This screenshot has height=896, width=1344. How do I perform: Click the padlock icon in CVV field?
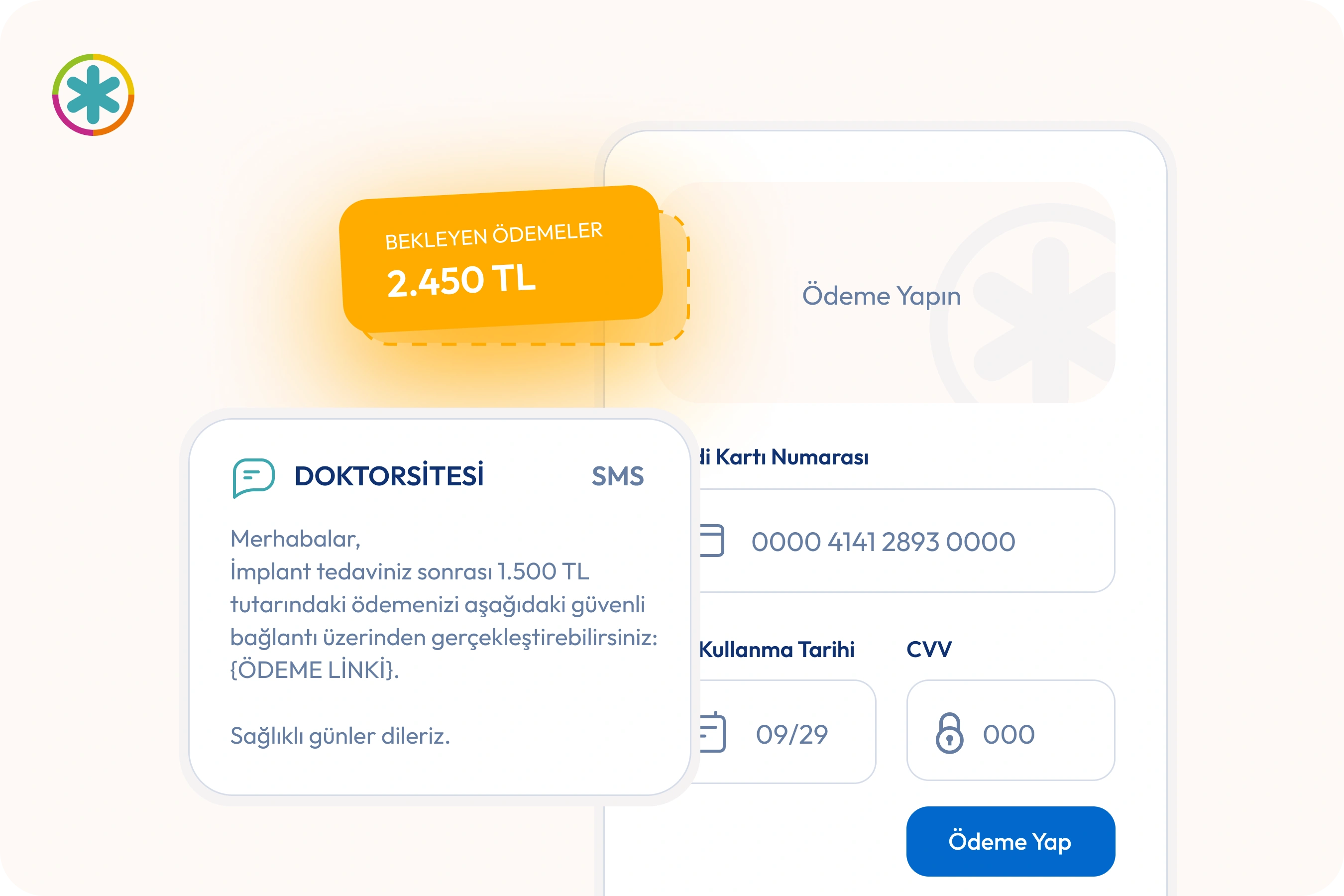pyautogui.click(x=949, y=733)
